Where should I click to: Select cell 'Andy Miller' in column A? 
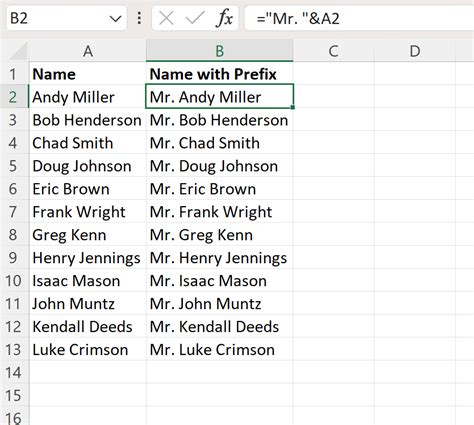pos(88,97)
